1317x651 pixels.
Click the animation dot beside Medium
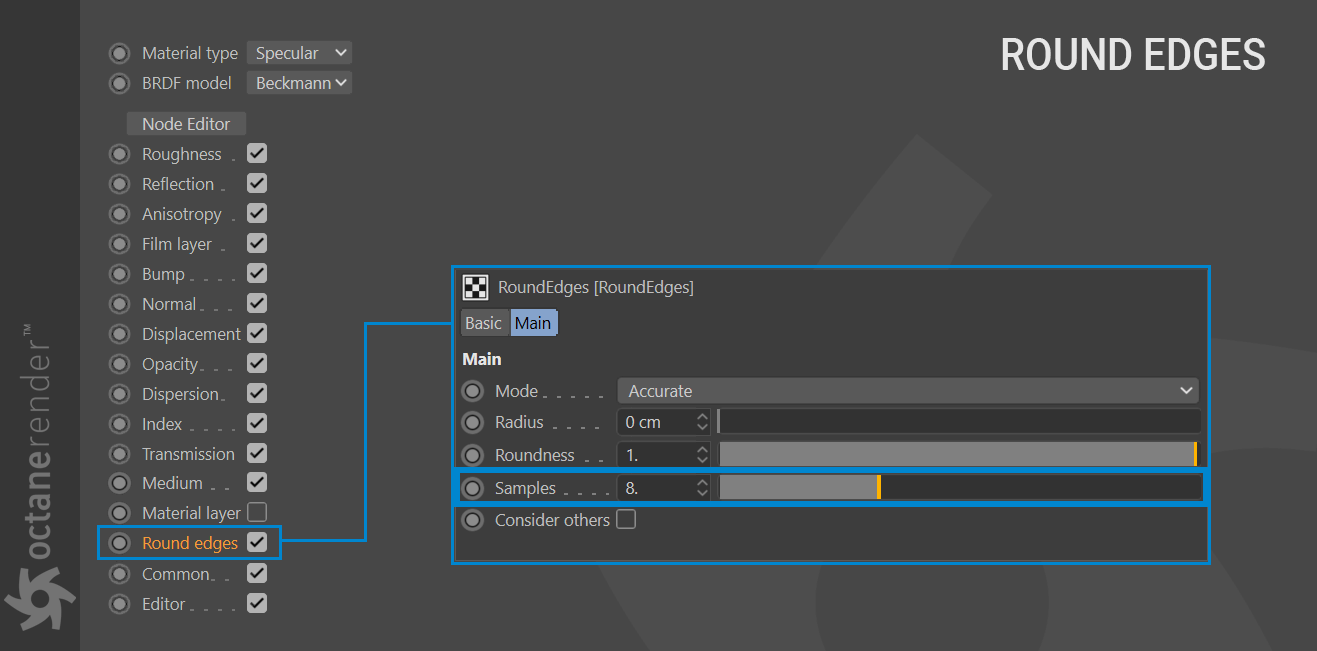pos(120,483)
